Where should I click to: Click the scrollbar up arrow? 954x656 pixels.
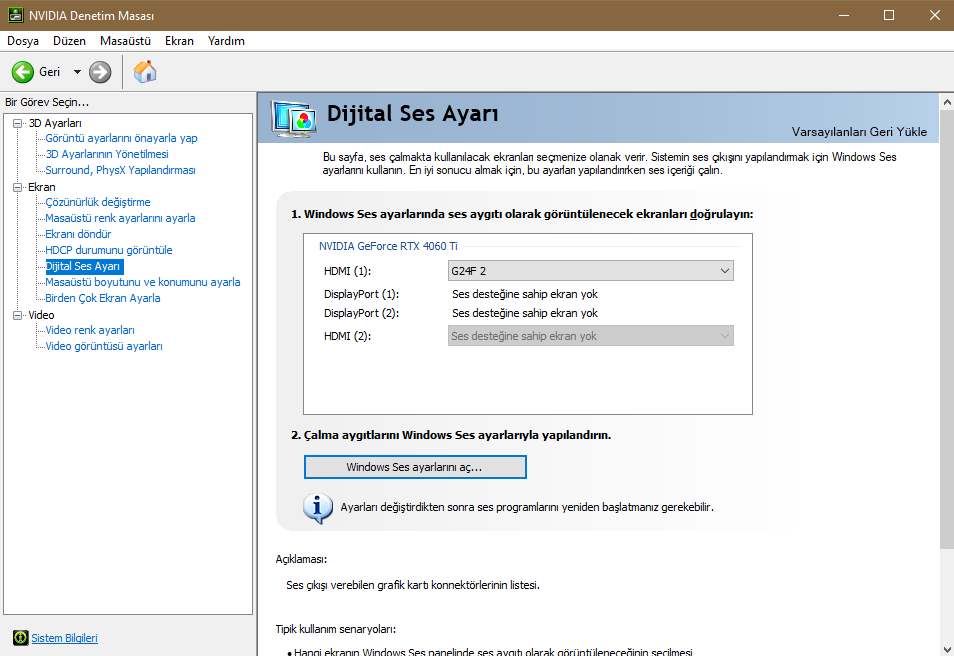[x=947, y=102]
